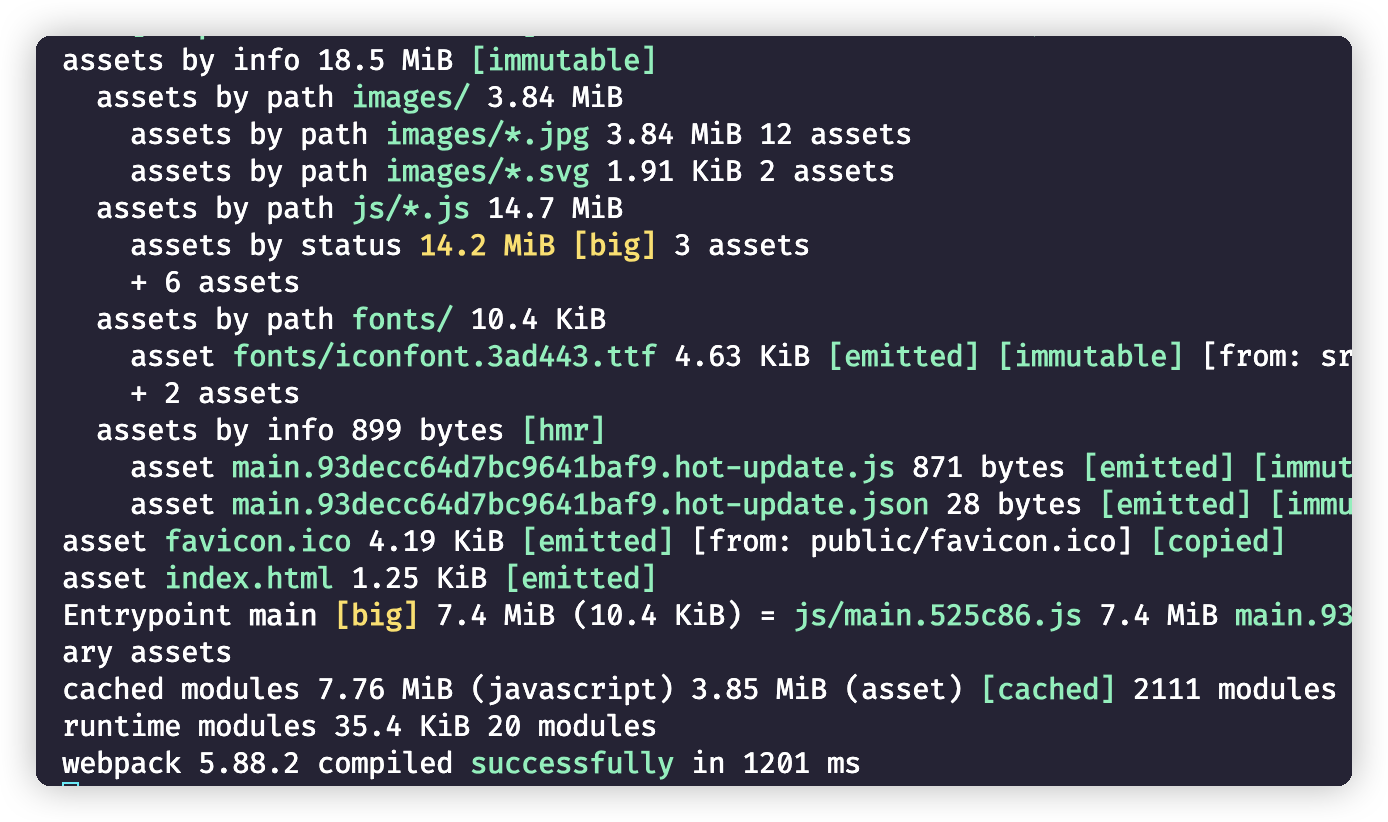
Task: Click the js/*.js path text
Action: 411,208
